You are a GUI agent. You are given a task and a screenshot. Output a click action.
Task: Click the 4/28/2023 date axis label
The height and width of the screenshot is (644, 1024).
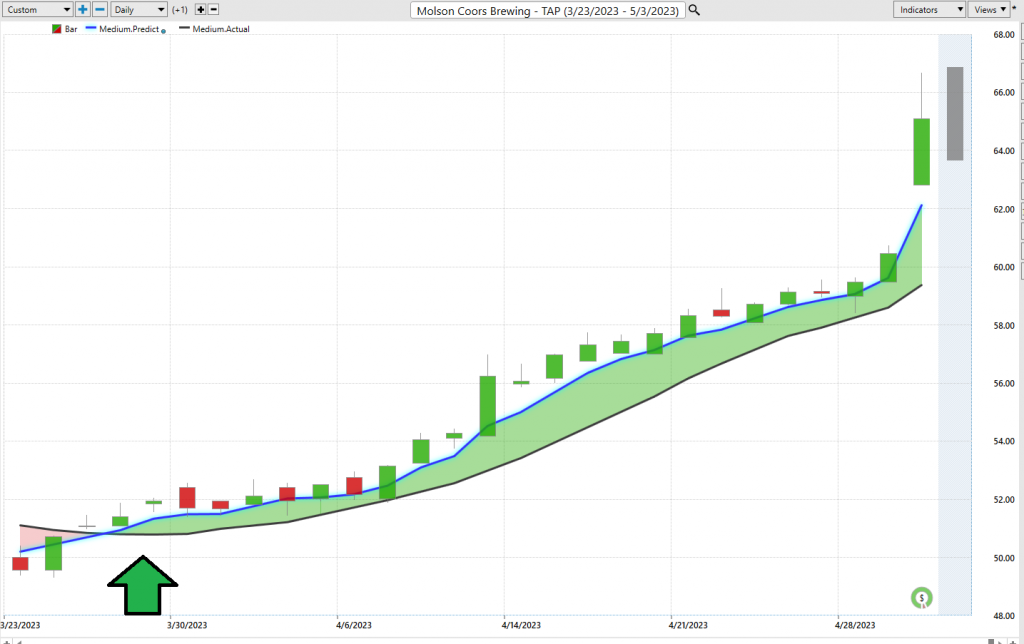[x=855, y=625]
